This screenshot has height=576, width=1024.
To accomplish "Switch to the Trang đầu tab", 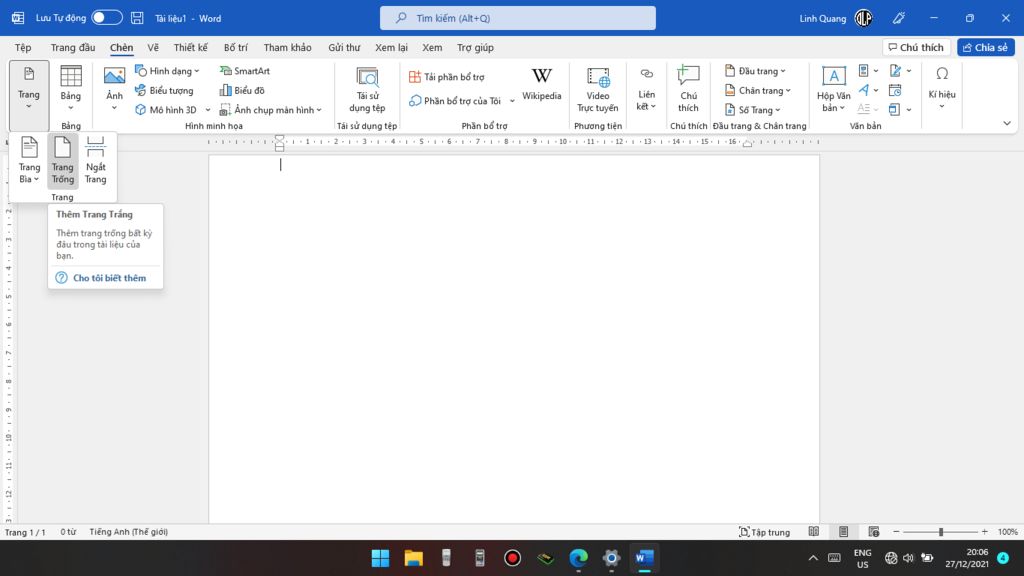I will coord(73,48).
